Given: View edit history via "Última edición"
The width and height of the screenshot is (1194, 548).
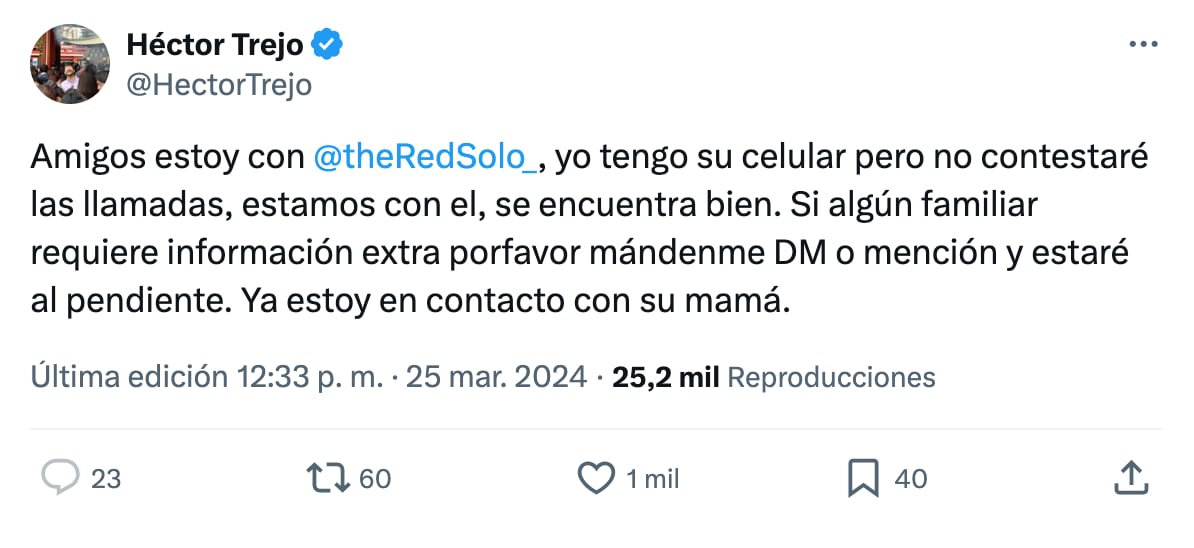Looking at the screenshot, I should pyautogui.click(x=130, y=377).
